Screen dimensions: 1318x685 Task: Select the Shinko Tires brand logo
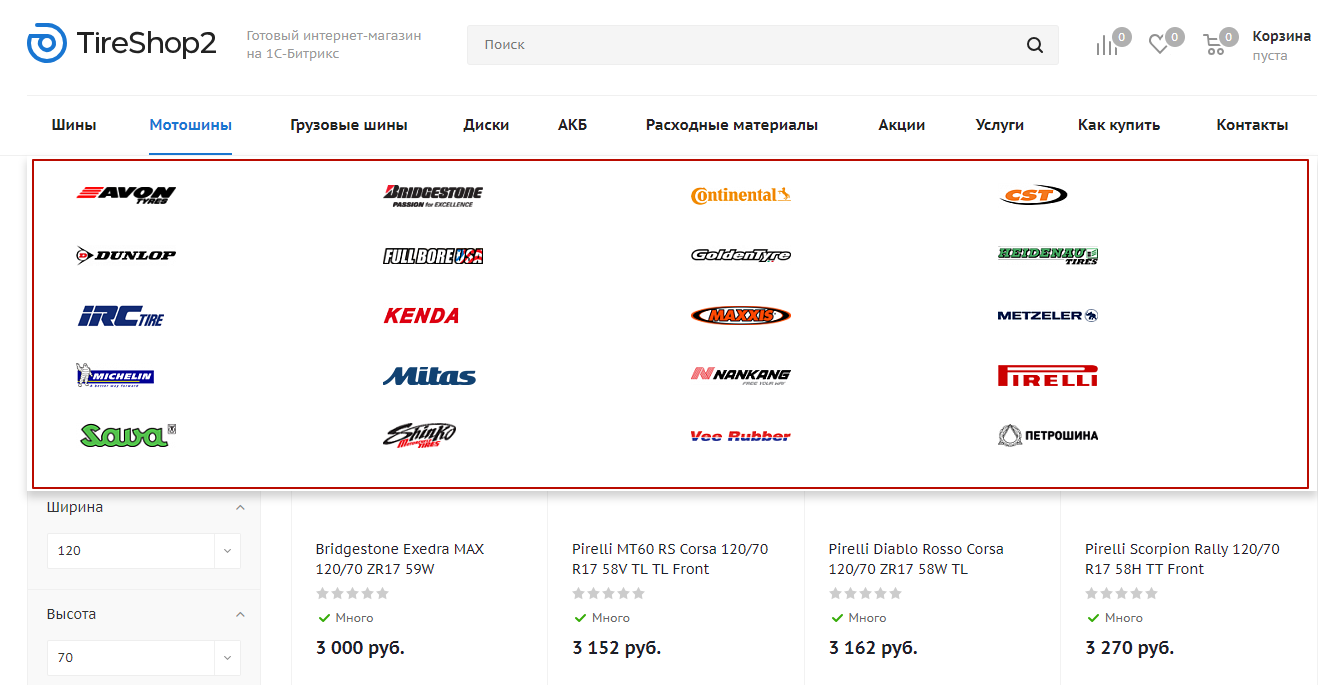(x=420, y=436)
